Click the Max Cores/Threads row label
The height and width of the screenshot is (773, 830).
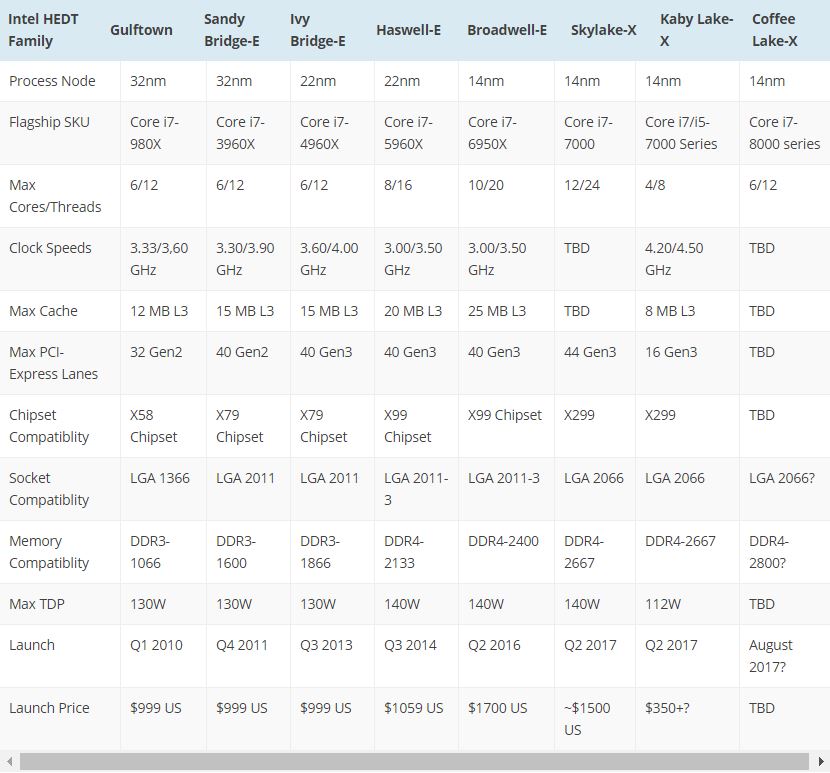(55, 196)
